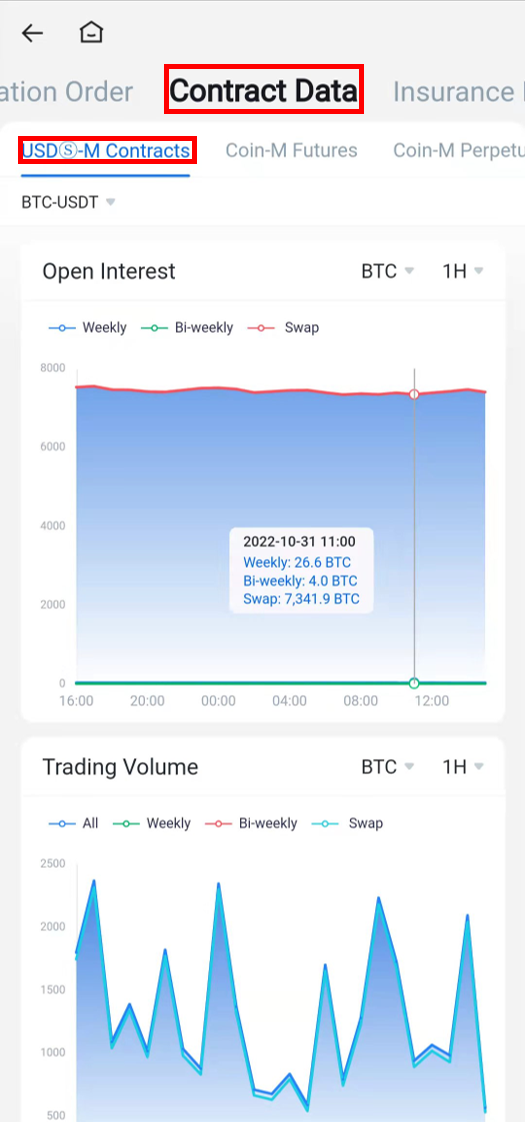This screenshot has height=1122, width=525.
Task: Toggle Bi-weekly series in Trading Volume legend
Action: 251,824
